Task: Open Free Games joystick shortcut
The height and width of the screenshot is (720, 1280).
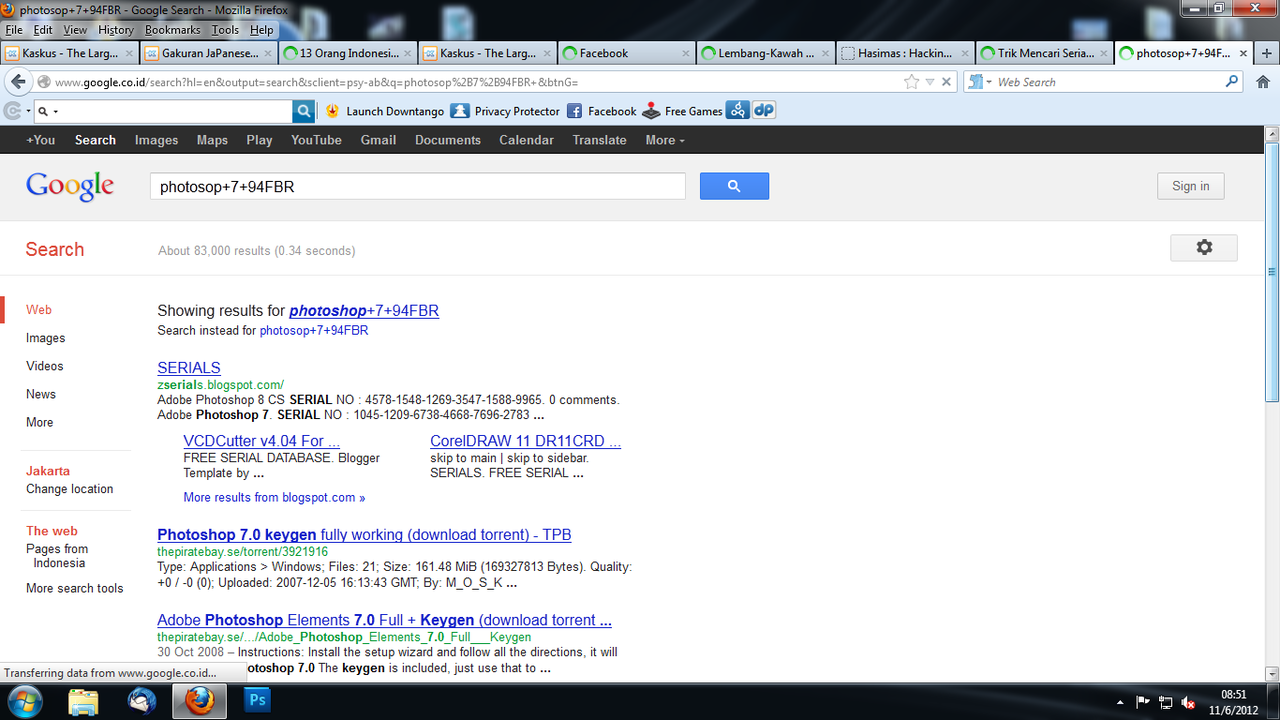Action: click(x=683, y=111)
